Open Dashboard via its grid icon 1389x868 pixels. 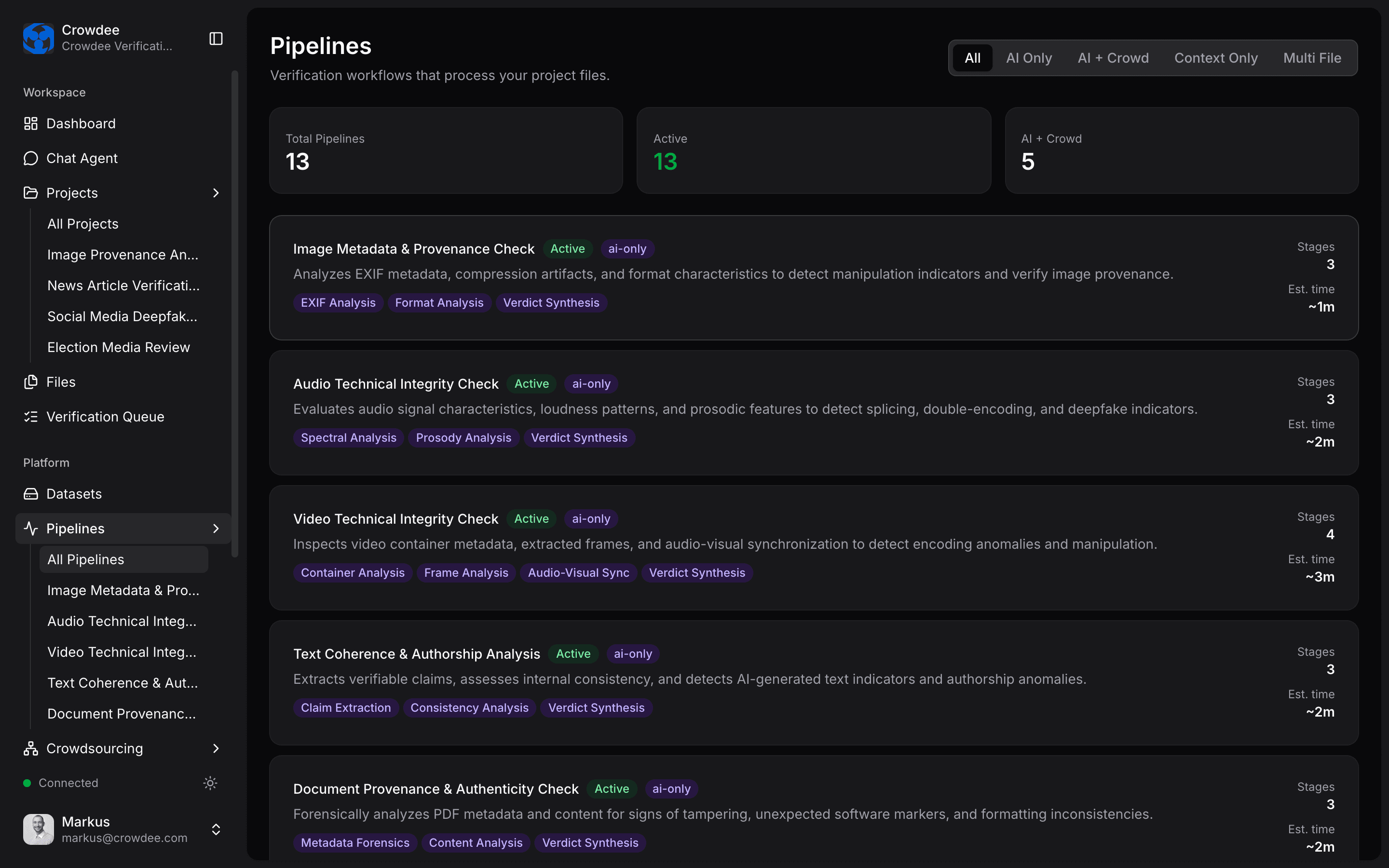click(x=31, y=123)
